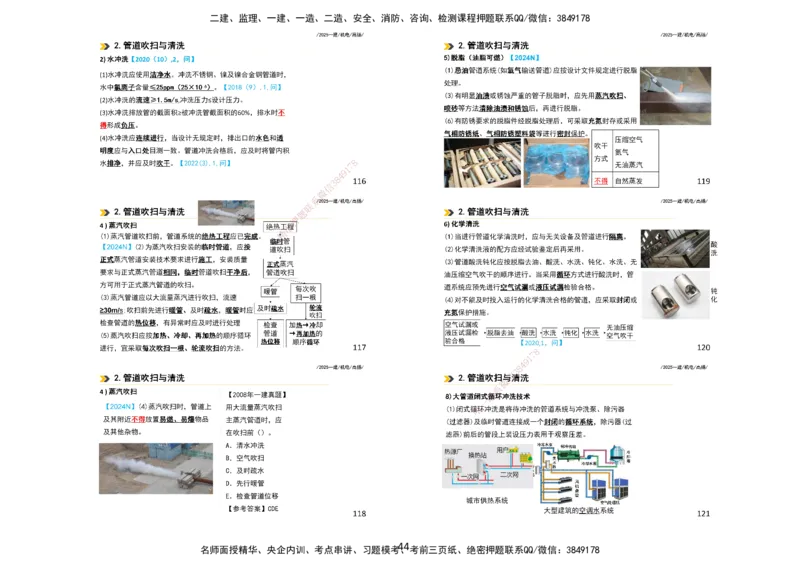Click the 绝热工程 flowchart box

280,227
